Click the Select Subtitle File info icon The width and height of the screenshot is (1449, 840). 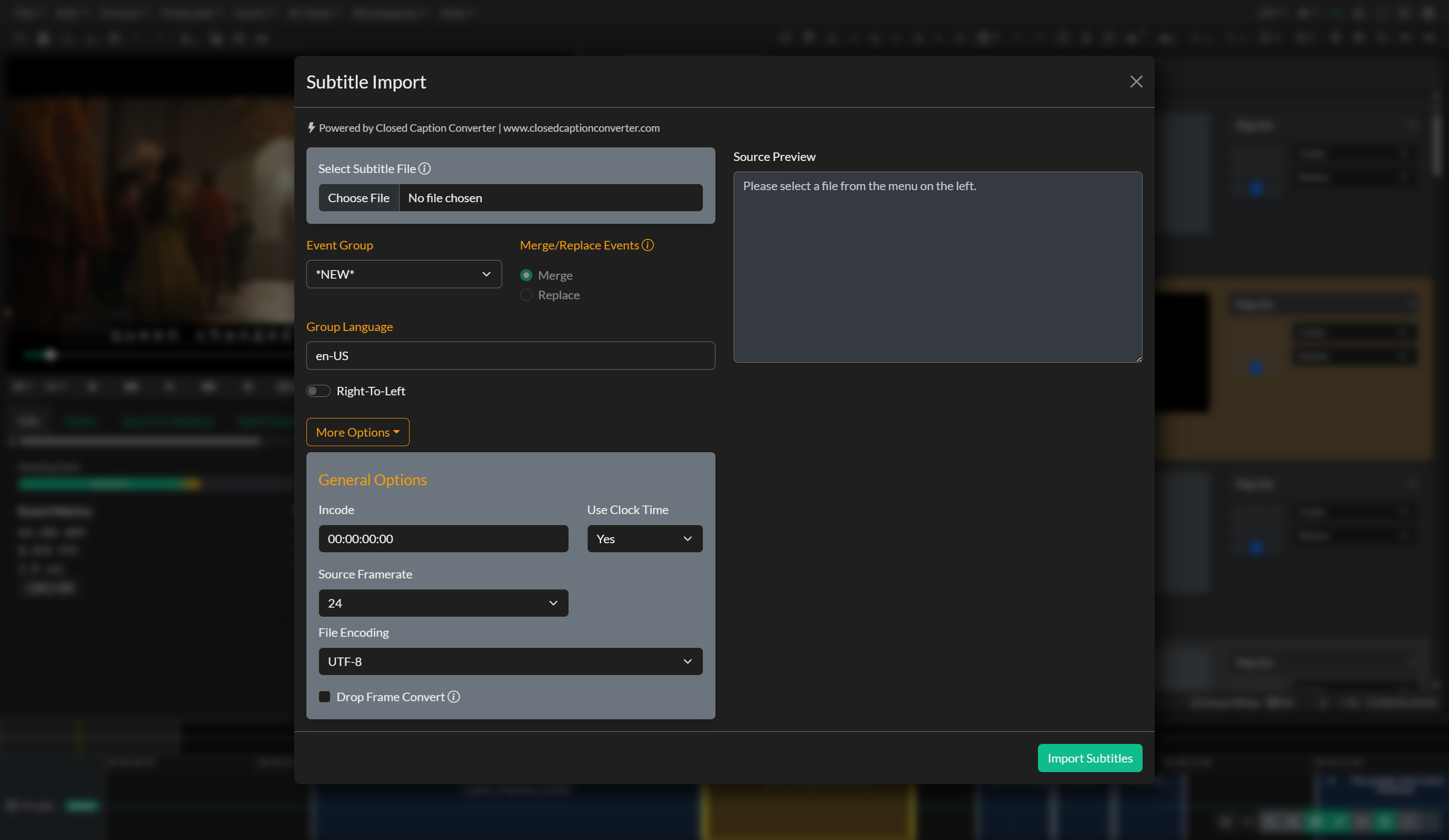tap(424, 169)
